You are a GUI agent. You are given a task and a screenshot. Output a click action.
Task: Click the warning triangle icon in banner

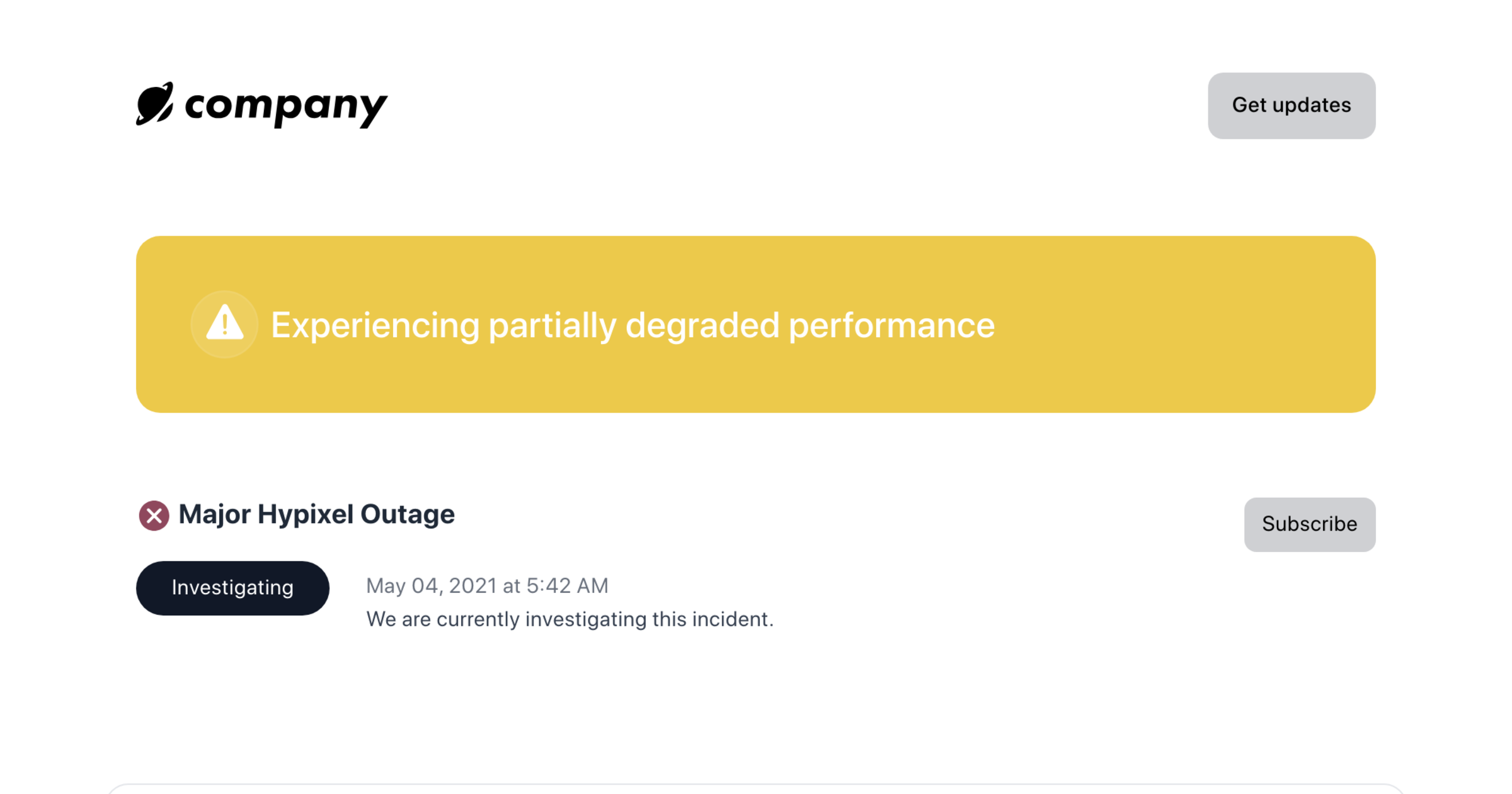(224, 324)
